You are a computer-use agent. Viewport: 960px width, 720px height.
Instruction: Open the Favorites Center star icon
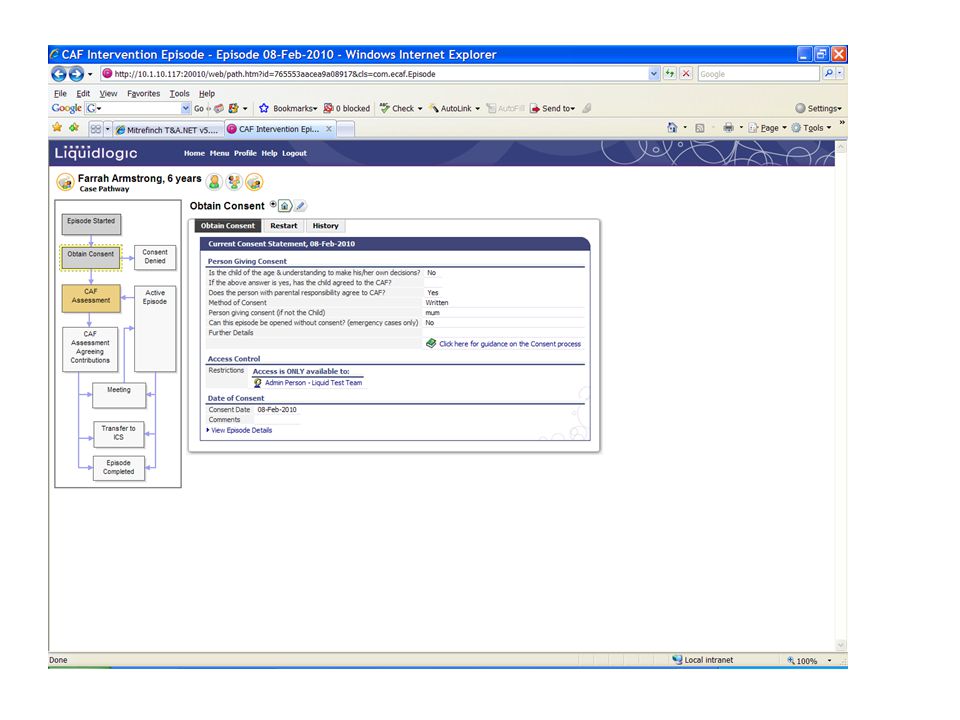pos(57,127)
